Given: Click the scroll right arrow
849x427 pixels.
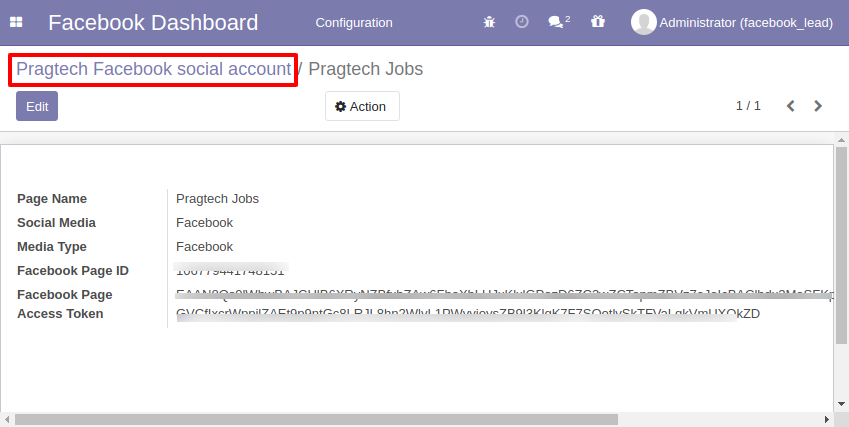Looking at the screenshot, I should click(x=827, y=419).
